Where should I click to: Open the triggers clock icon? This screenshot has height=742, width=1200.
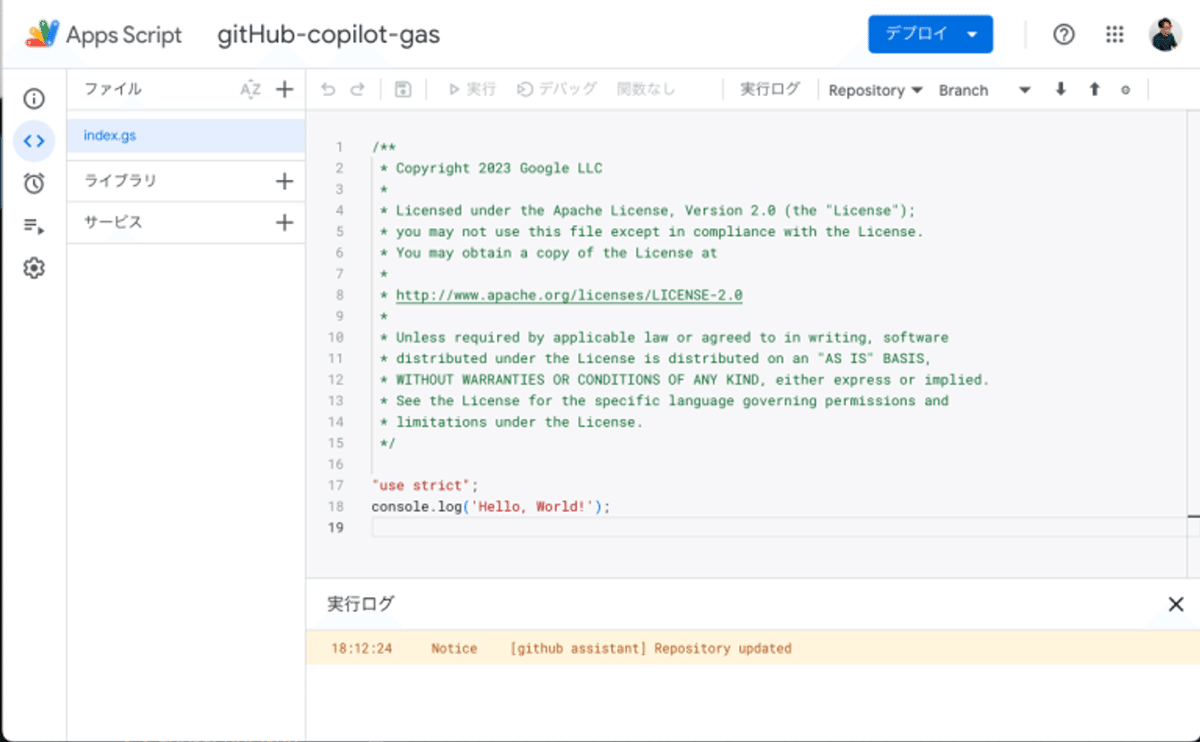pos(34,183)
